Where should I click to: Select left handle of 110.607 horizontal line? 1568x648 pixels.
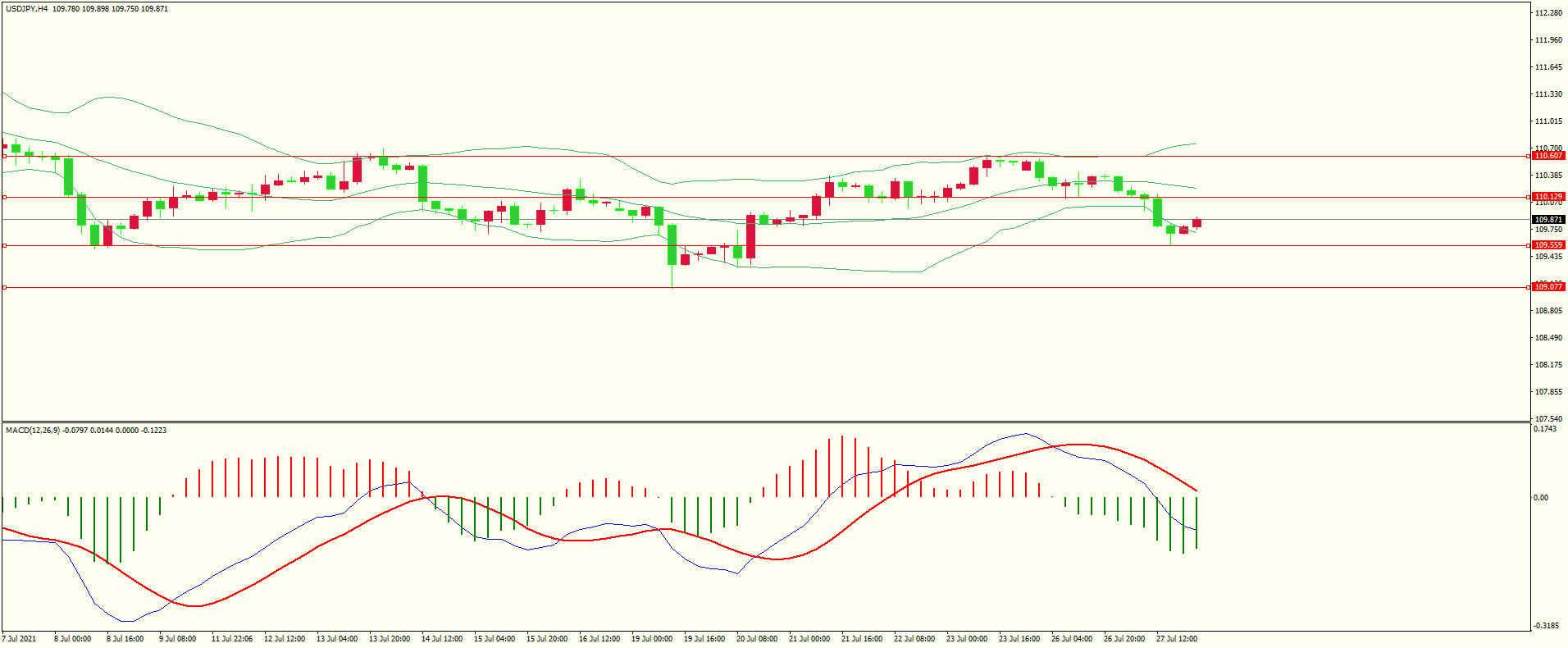pyautogui.click(x=4, y=156)
